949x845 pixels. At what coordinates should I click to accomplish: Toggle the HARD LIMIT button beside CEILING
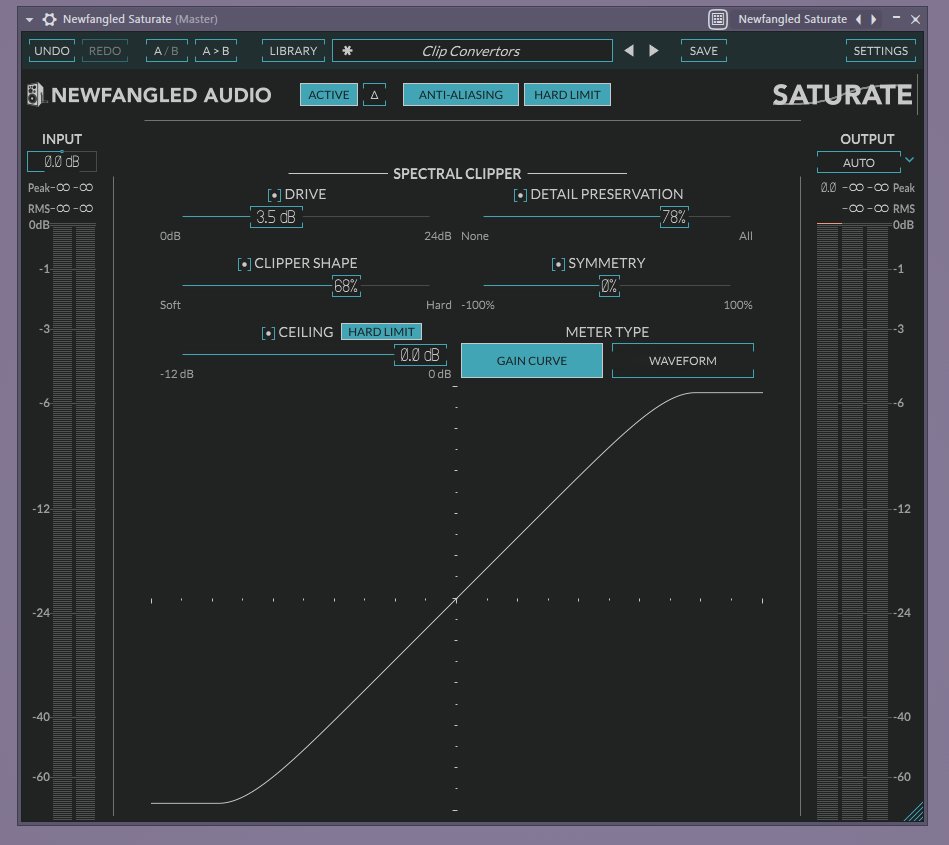381,332
